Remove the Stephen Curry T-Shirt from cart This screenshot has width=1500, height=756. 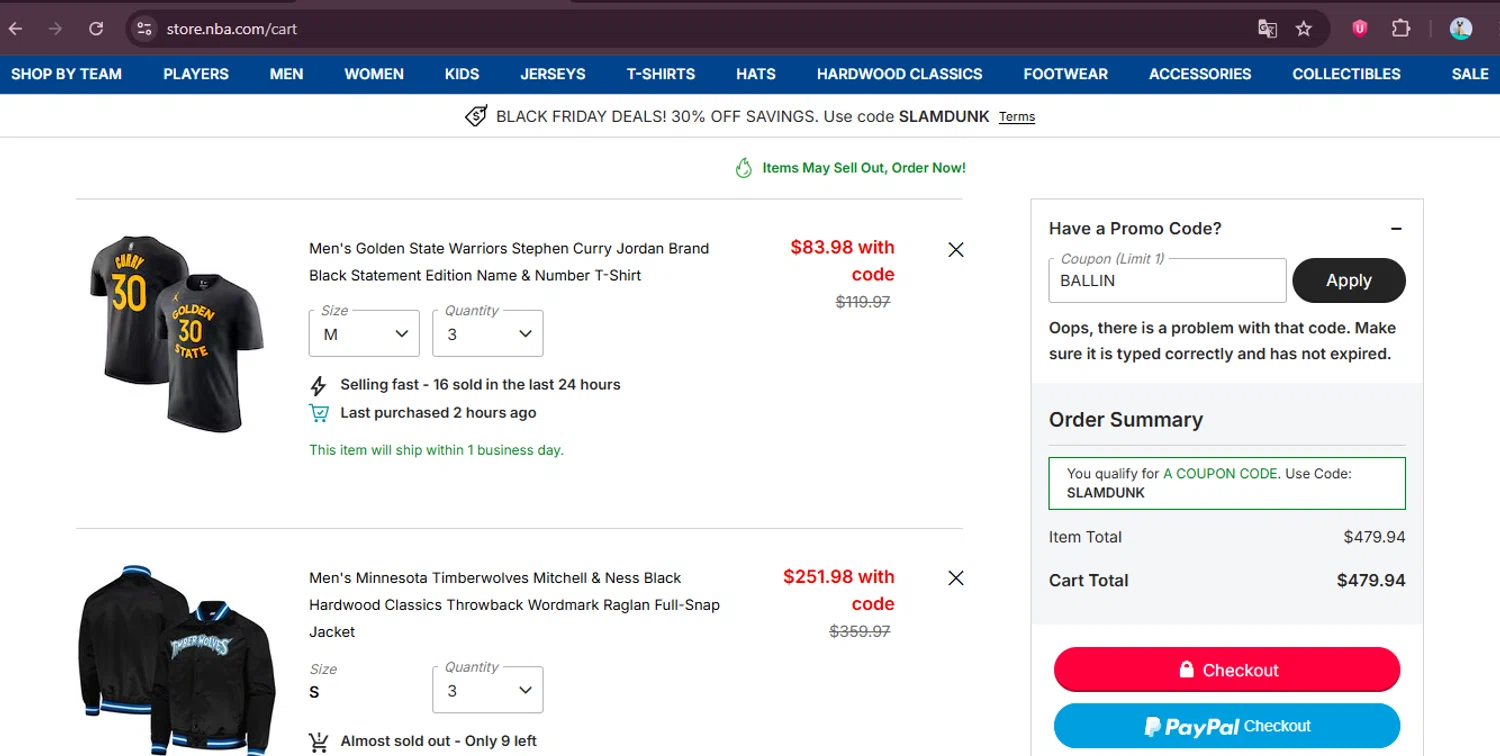pos(956,249)
